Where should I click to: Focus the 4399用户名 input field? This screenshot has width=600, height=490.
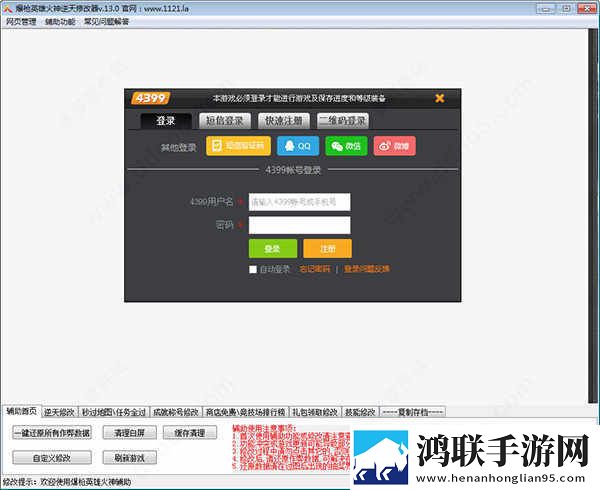(x=300, y=202)
